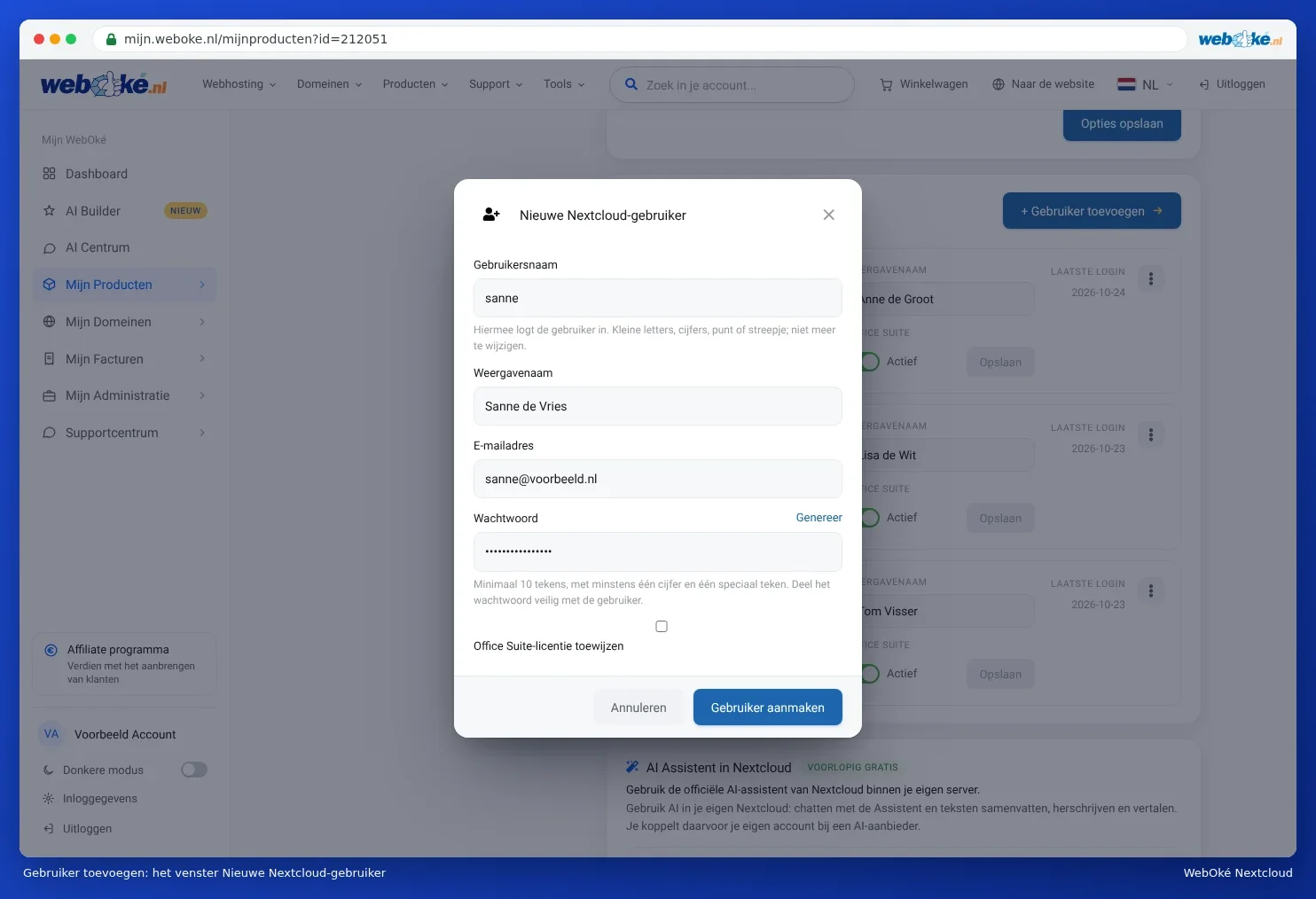Open the Producten dropdown menu
This screenshot has width=1316, height=899.
point(416,84)
